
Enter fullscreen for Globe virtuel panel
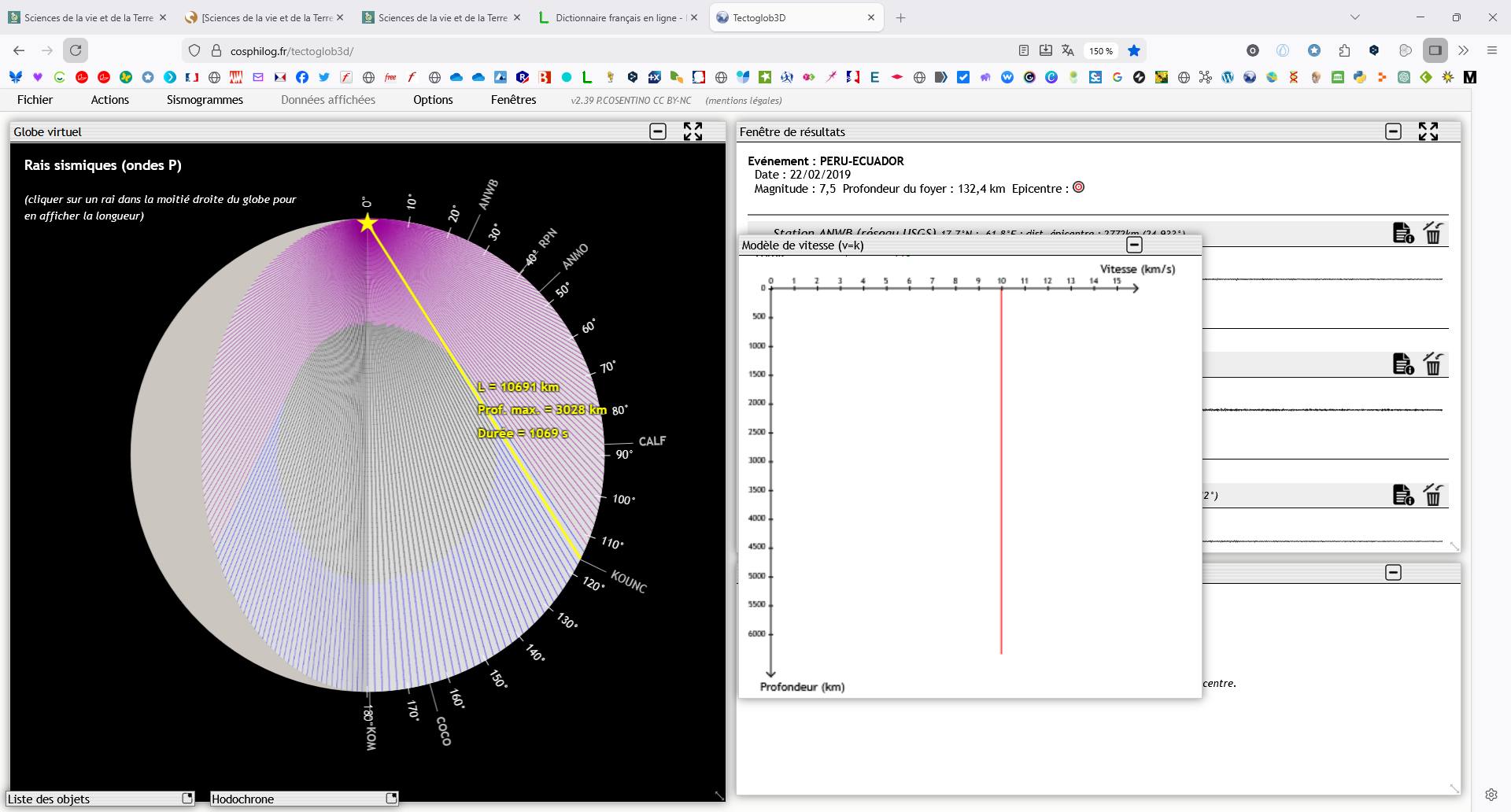[x=693, y=131]
